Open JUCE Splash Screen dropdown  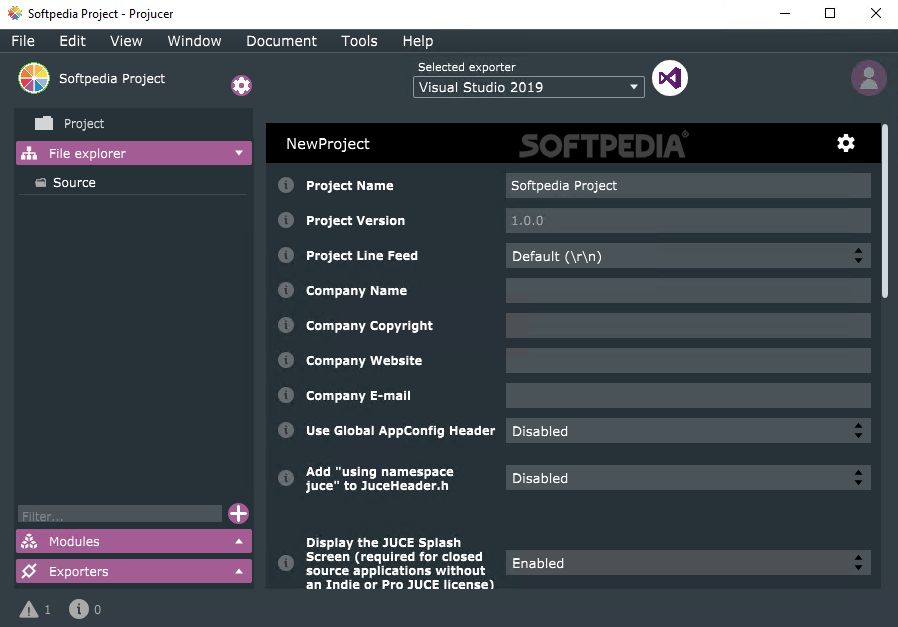click(x=688, y=563)
